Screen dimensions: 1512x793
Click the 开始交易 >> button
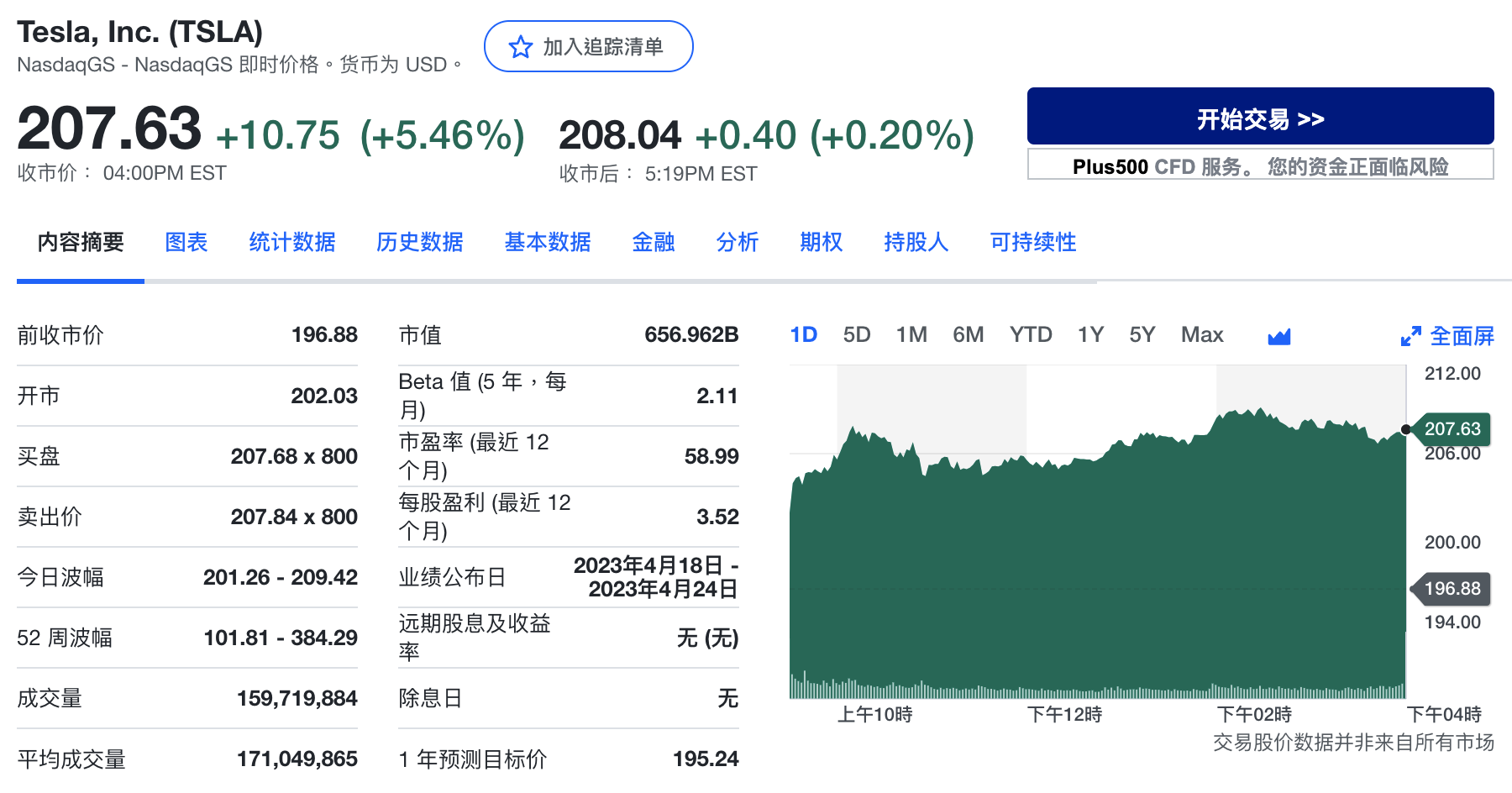(x=1260, y=116)
